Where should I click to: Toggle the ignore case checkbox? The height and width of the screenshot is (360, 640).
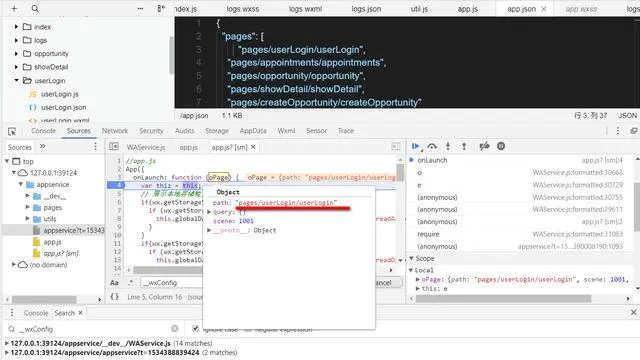coord(196,328)
